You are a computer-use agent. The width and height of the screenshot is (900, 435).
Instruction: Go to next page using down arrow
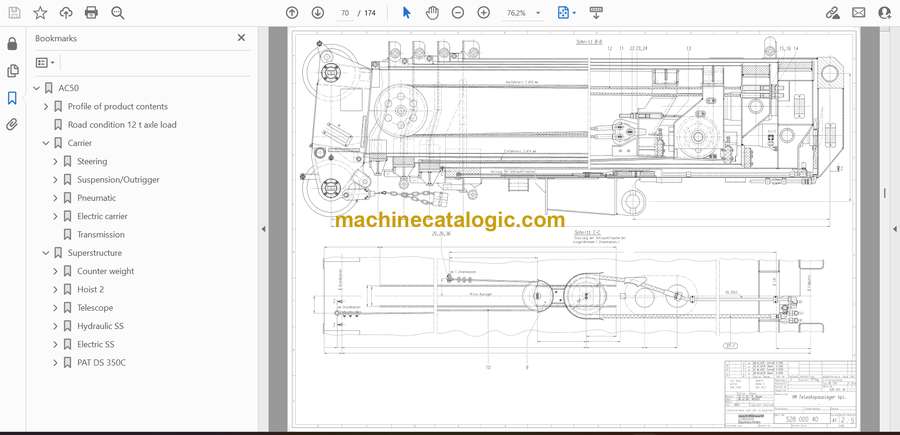click(x=318, y=13)
